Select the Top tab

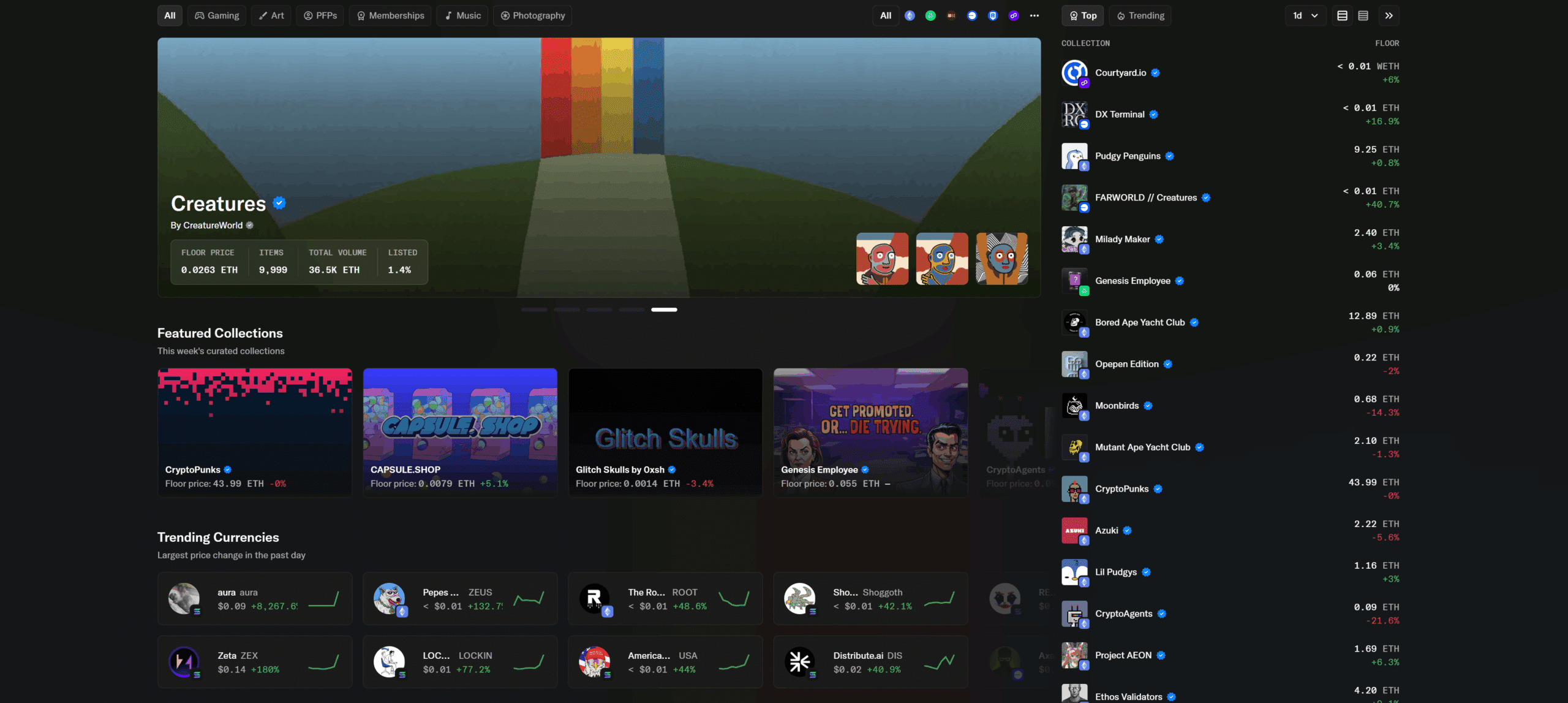coord(1082,15)
